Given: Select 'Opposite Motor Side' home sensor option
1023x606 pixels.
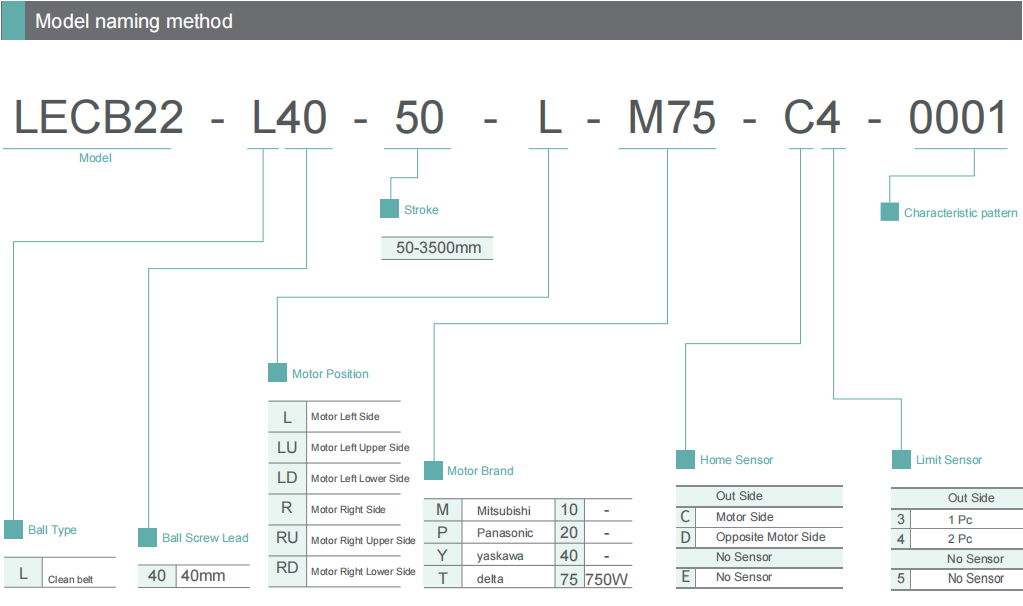Looking at the screenshot, I should [x=770, y=537].
